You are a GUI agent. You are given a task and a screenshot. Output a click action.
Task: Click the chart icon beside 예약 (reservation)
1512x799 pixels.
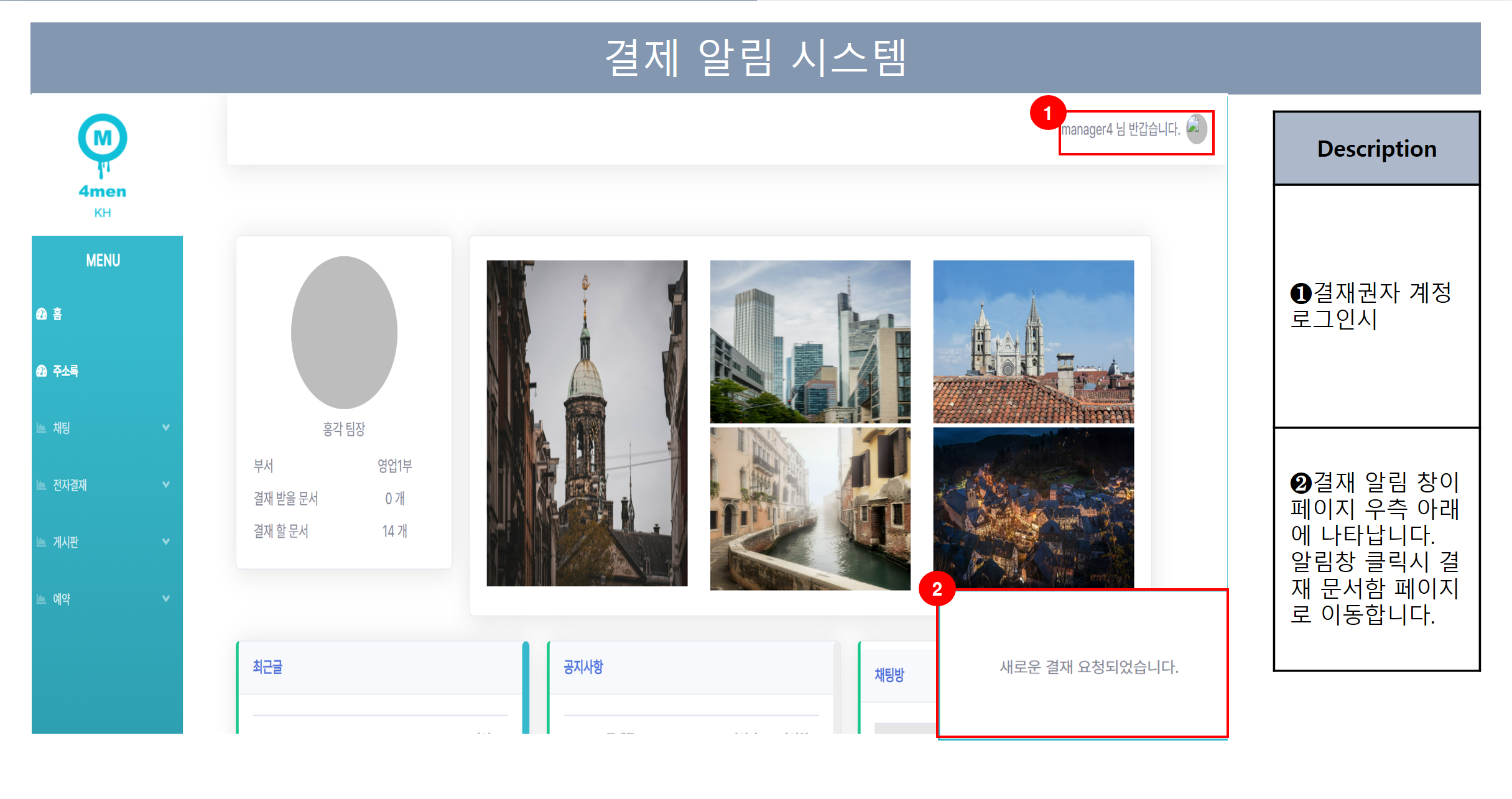(x=42, y=599)
